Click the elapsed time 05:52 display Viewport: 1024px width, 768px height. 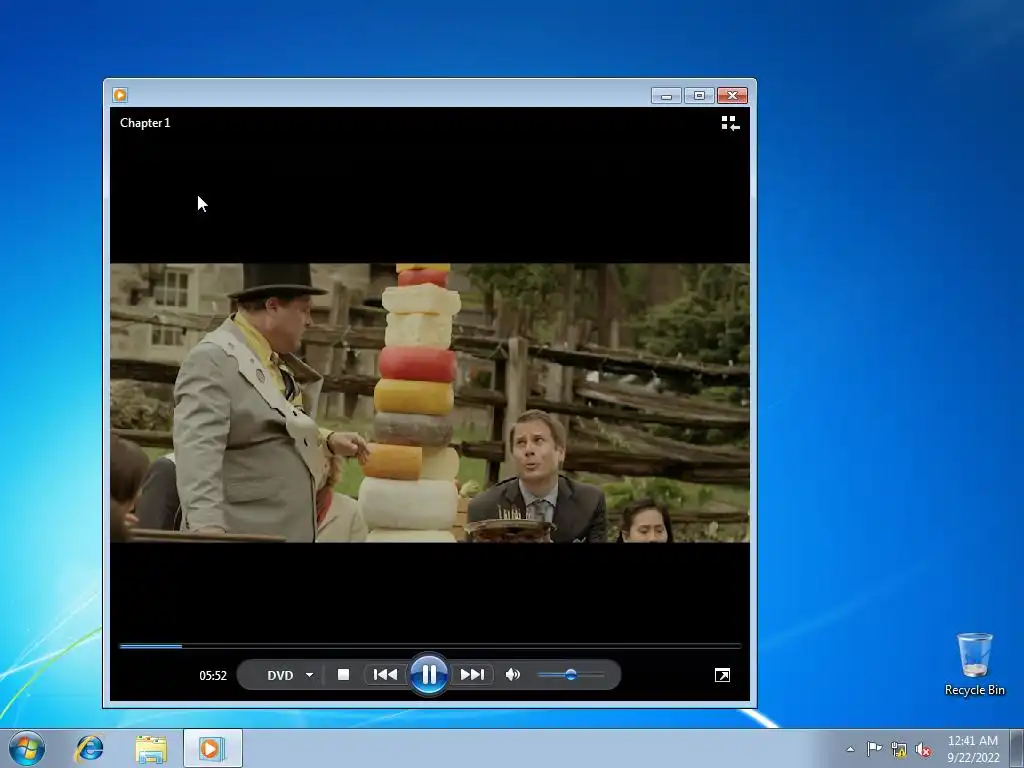[x=213, y=675]
